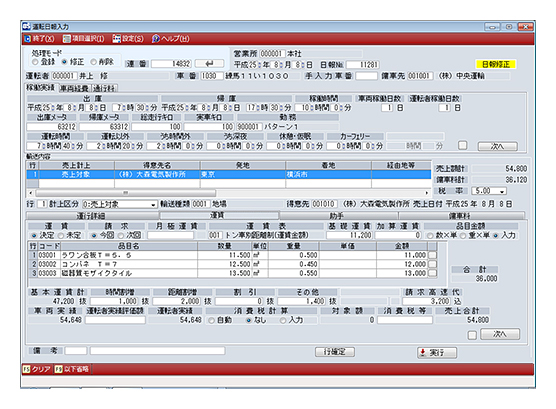Viewport: 556px width, 409px height.
Task: Click the 手入力車番 input field
Action: [366, 76]
